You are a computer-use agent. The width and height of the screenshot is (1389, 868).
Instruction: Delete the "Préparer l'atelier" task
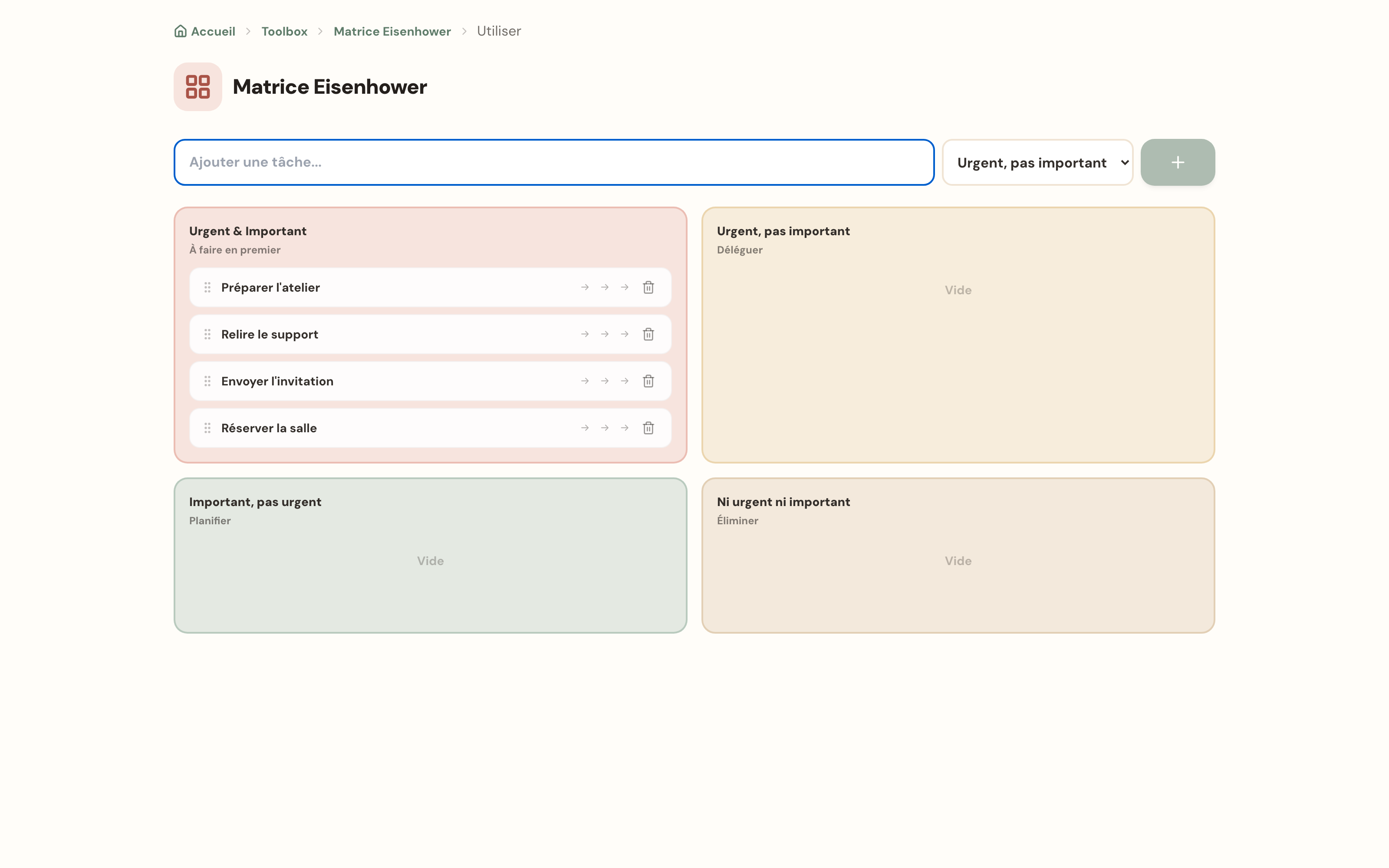tap(648, 287)
